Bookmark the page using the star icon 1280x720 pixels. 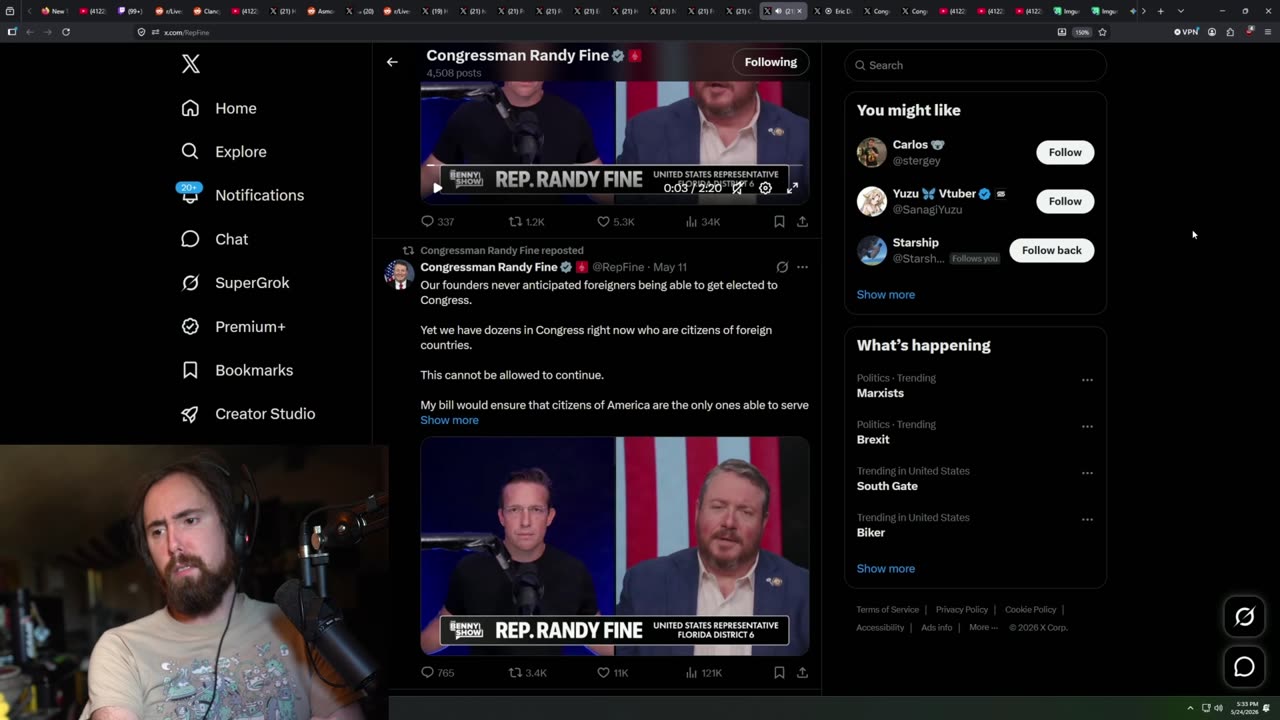(1102, 32)
